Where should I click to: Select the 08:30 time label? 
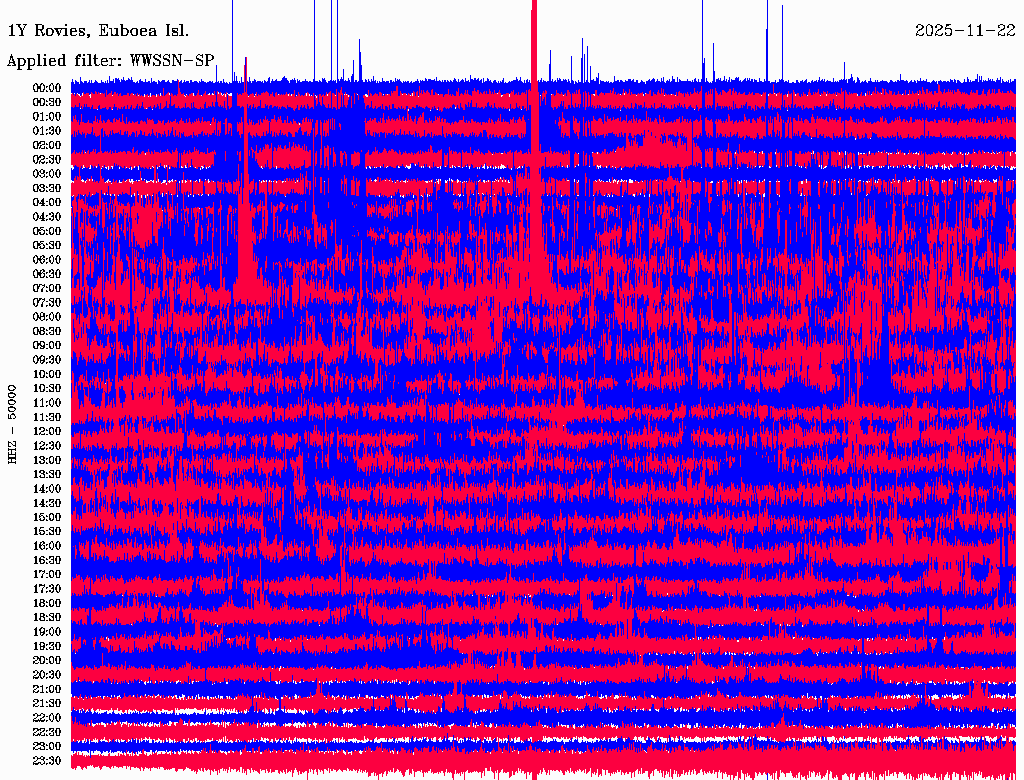pos(47,331)
